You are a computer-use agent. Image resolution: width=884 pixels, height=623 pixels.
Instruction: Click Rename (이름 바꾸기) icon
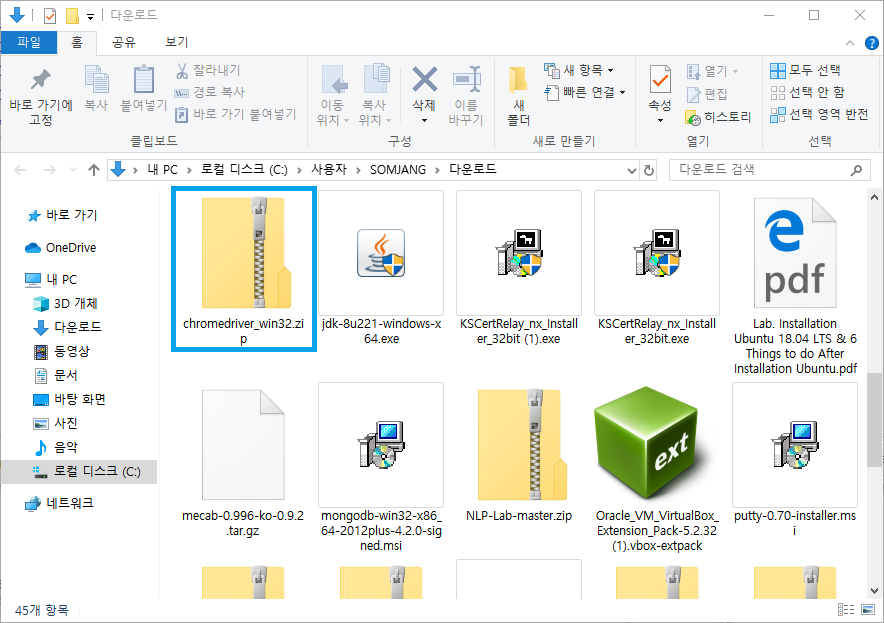[466, 79]
